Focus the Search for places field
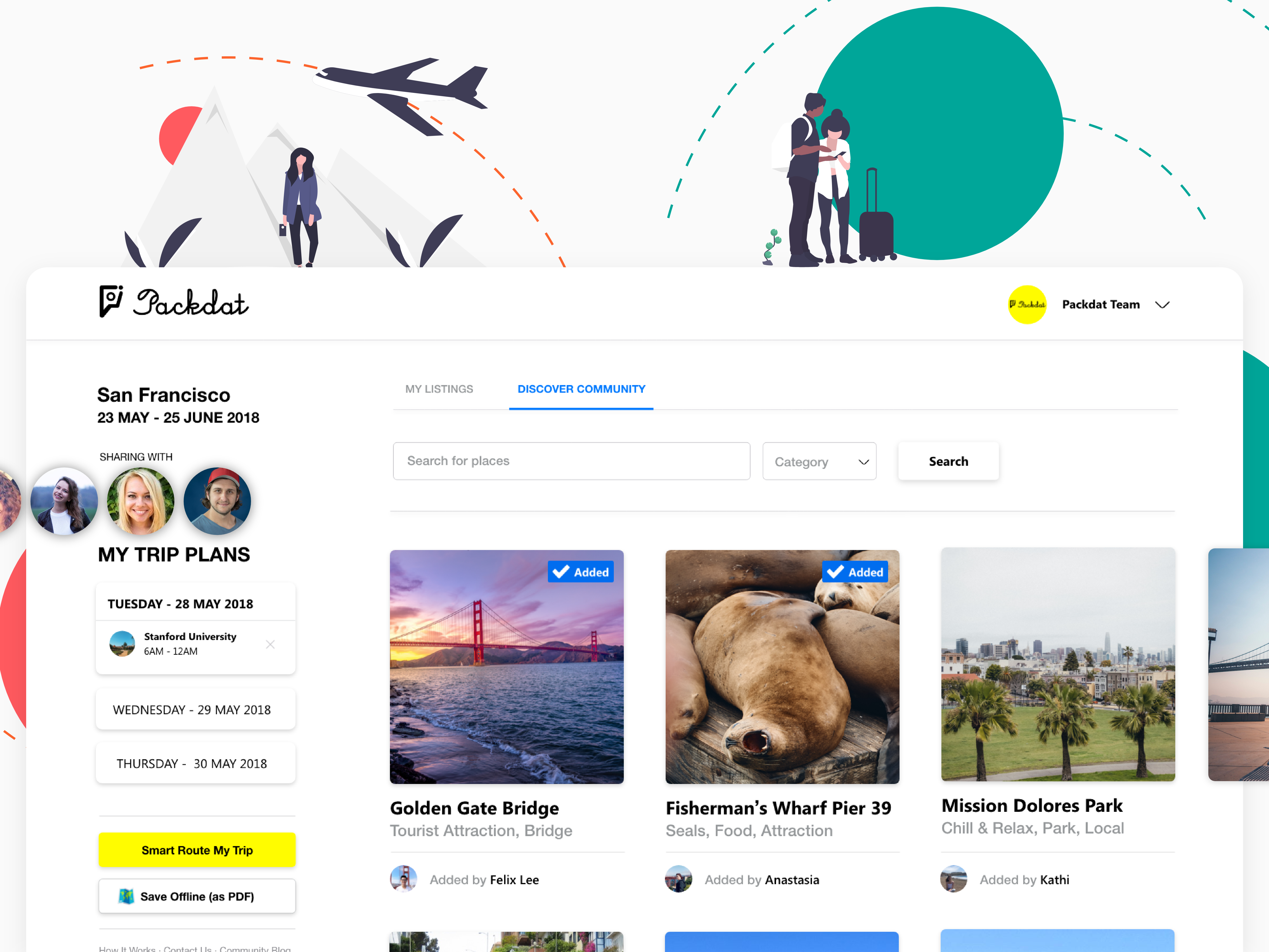The image size is (1269, 952). click(x=571, y=461)
